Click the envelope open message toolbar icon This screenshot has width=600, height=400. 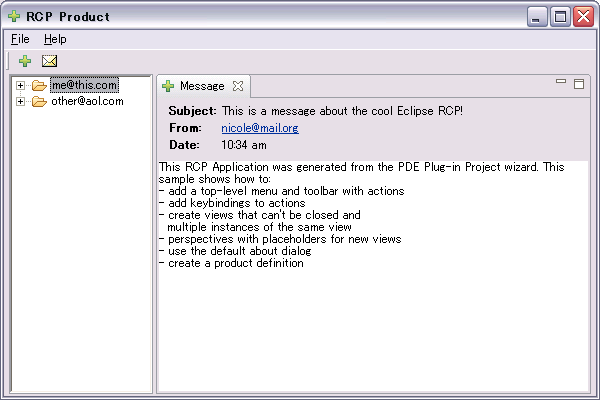point(49,61)
